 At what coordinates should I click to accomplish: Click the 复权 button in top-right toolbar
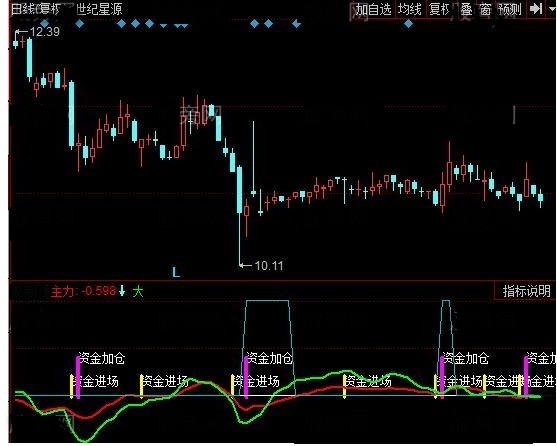click(x=439, y=9)
